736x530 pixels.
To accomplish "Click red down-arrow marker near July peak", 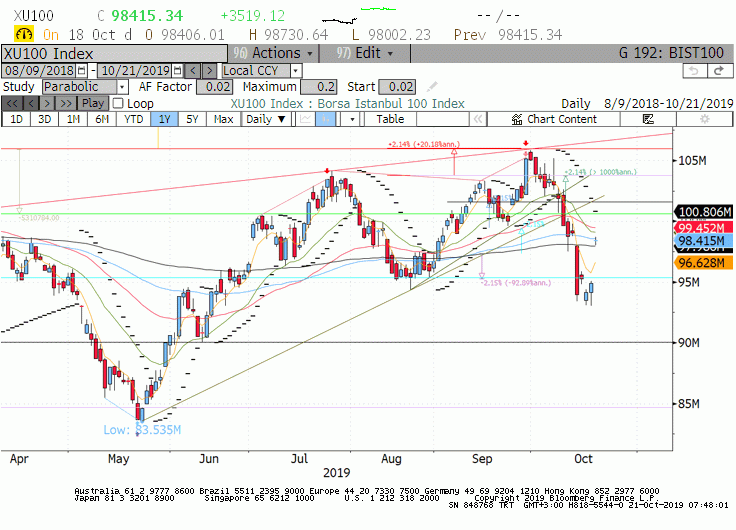I will click(327, 171).
